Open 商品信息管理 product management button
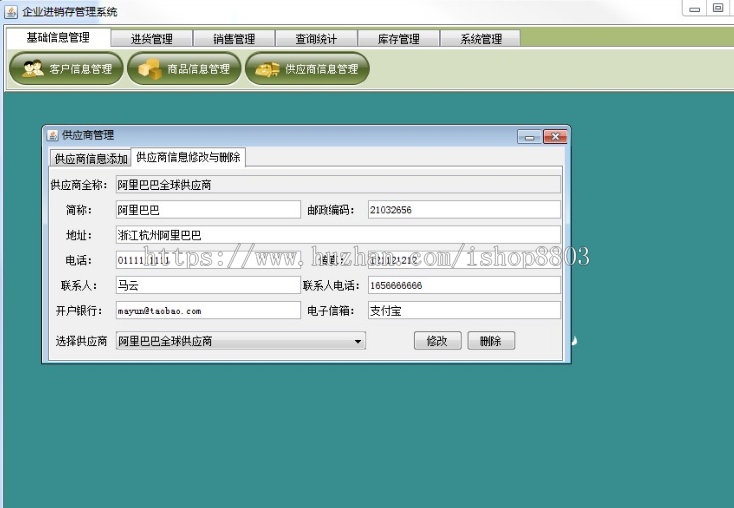 [x=184, y=69]
